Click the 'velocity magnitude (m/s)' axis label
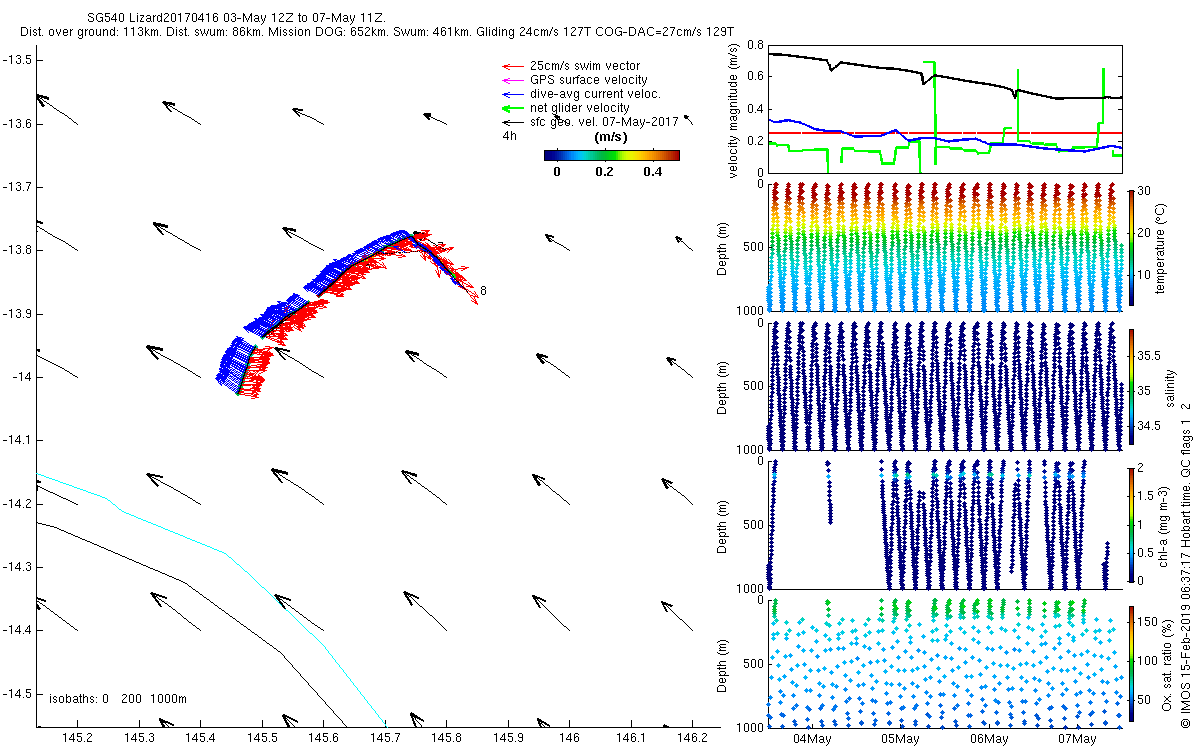The width and height of the screenshot is (1200, 750). click(x=734, y=110)
